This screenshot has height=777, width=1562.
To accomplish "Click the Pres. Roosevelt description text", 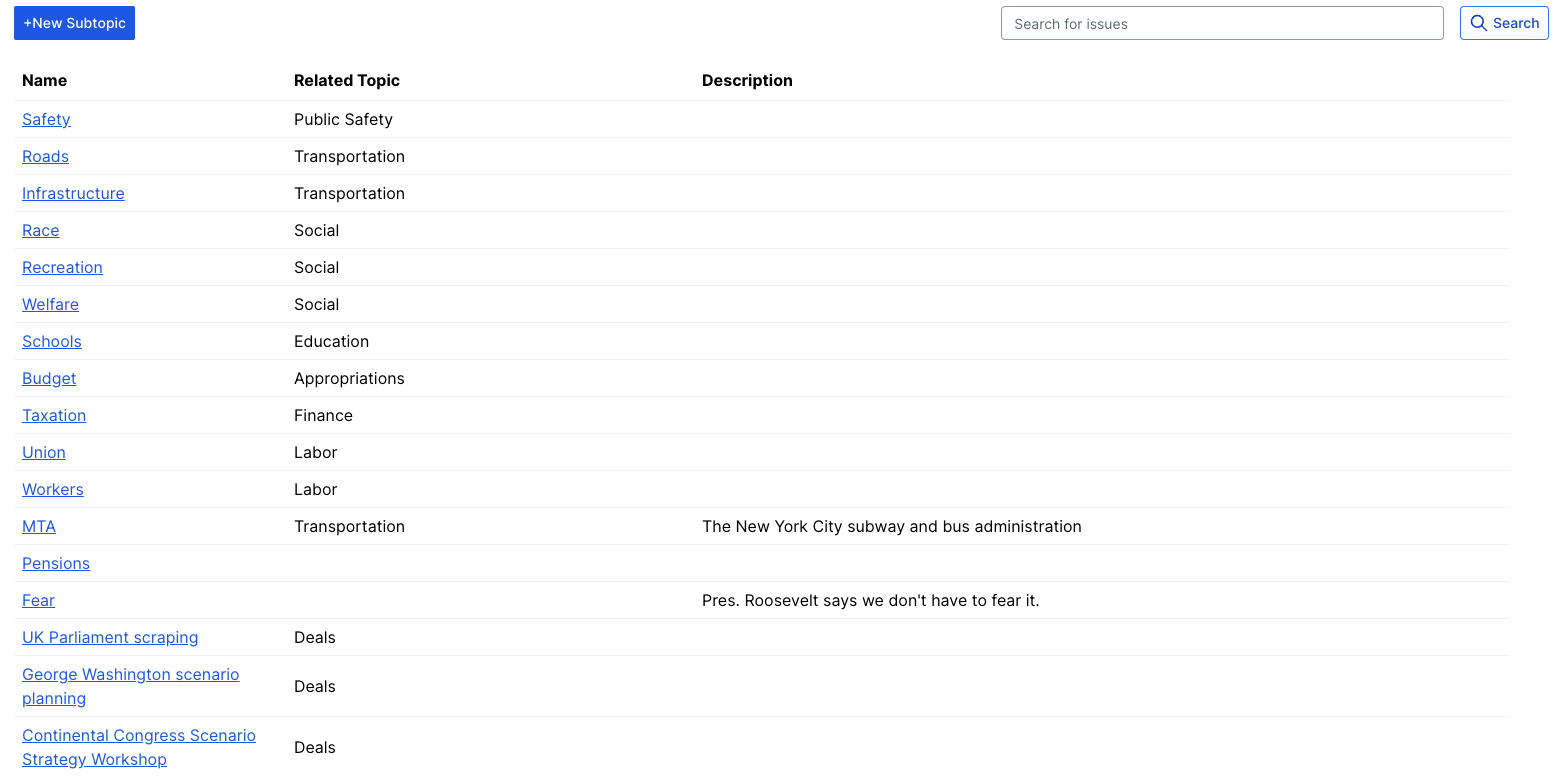I will 871,600.
